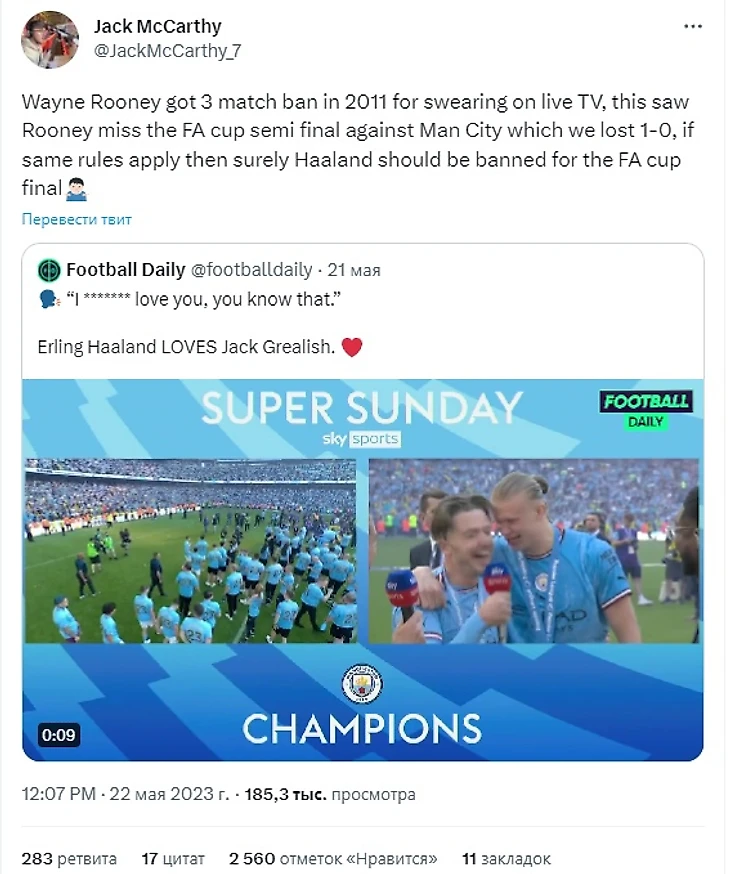Click the @footballdaily handle in the quote
Screen dimensions: 730x874
[252, 270]
